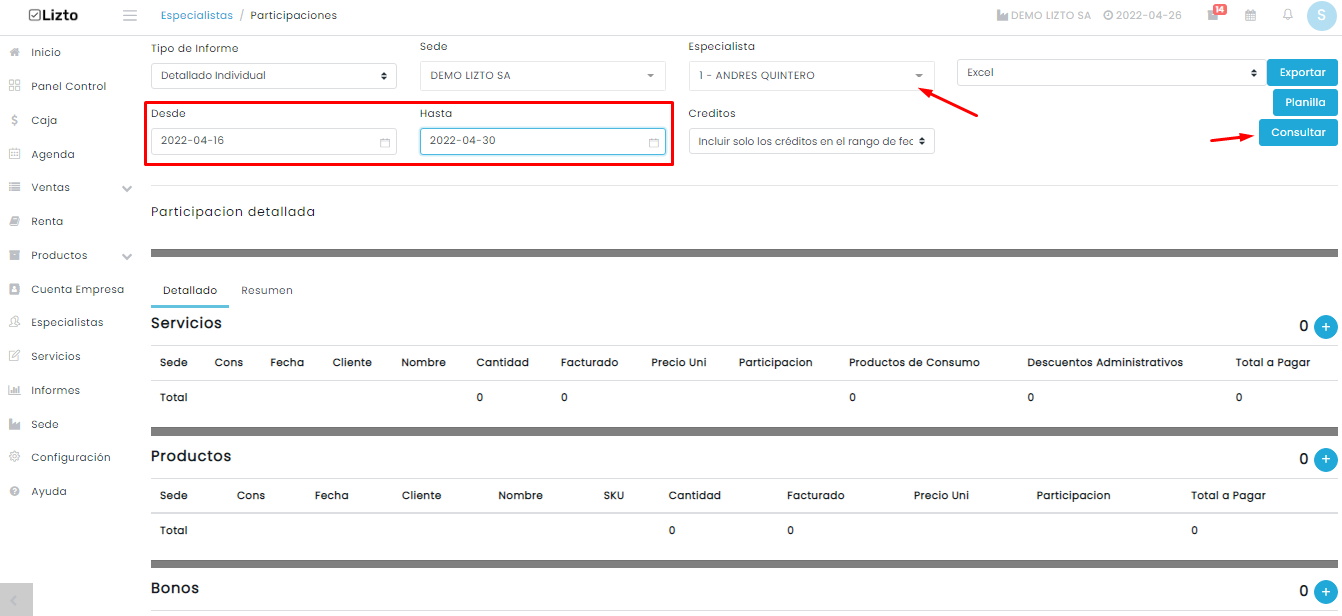Click the Consultar button
Screen dimensions: 1342x616
pos(1298,133)
